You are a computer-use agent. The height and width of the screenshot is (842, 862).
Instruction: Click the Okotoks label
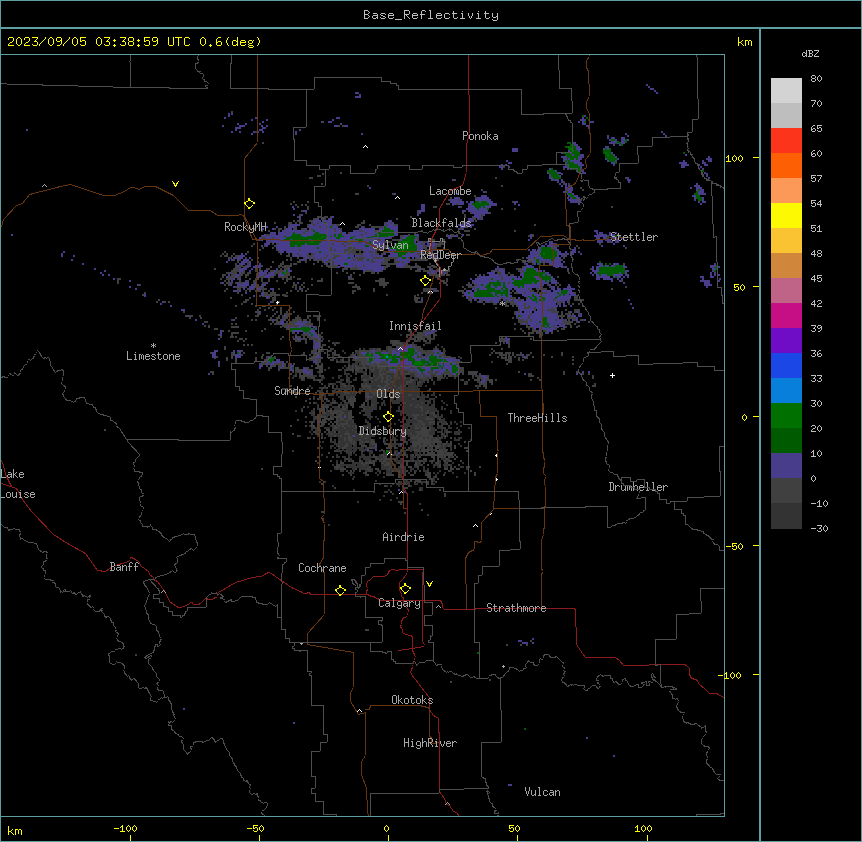coord(412,700)
